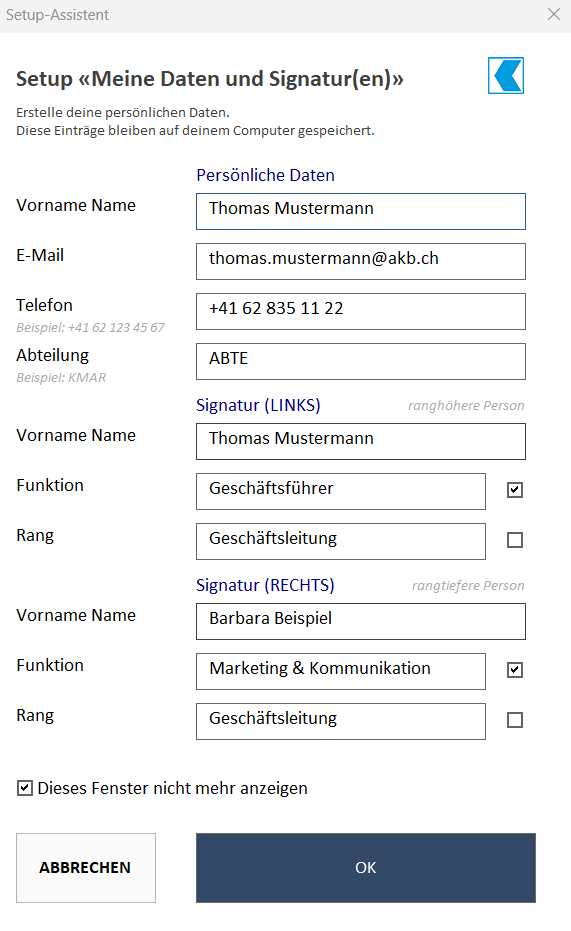Select the Telefon number field
The height and width of the screenshot is (931, 571).
(361, 311)
